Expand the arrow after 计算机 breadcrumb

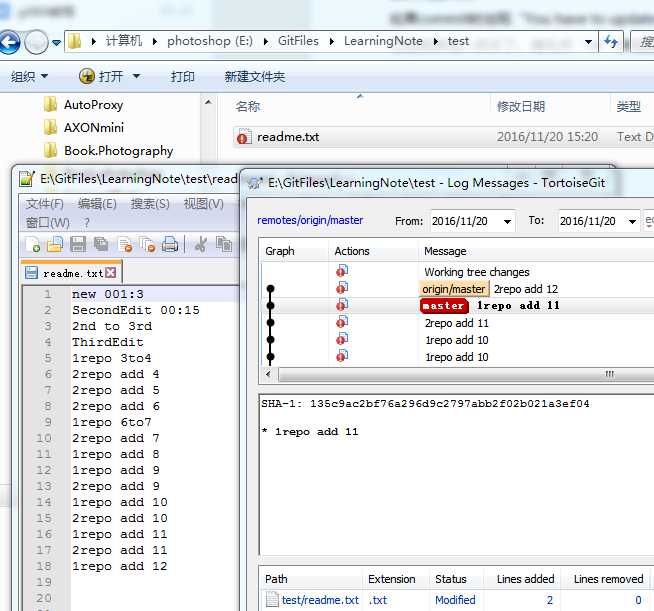[x=155, y=41]
